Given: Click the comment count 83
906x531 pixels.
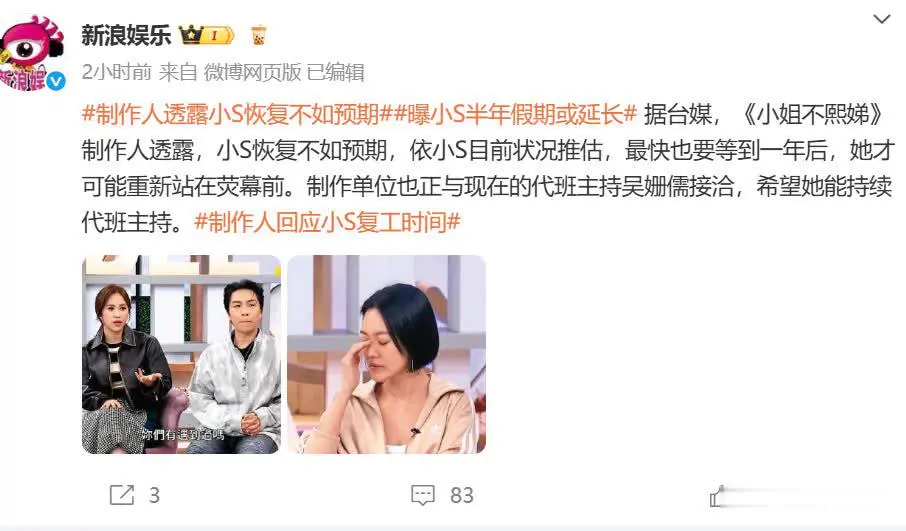Looking at the screenshot, I should point(462,495).
